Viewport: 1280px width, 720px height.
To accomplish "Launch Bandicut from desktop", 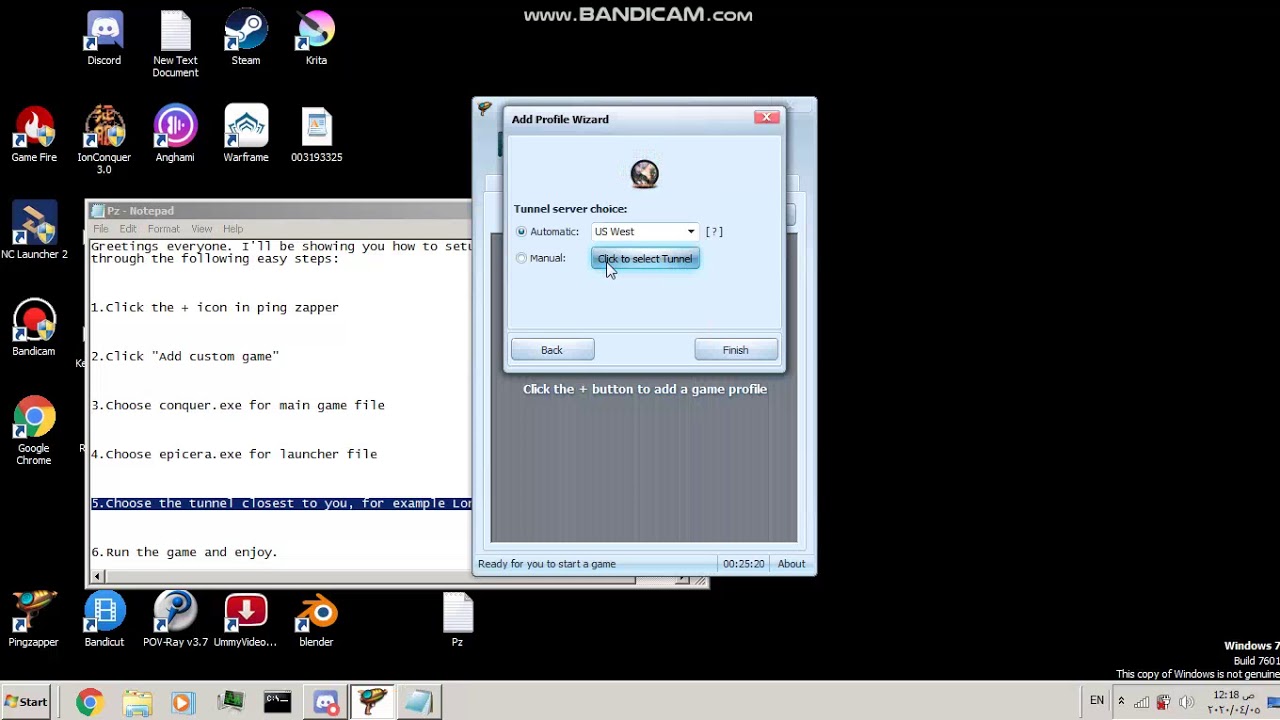I will (x=104, y=620).
